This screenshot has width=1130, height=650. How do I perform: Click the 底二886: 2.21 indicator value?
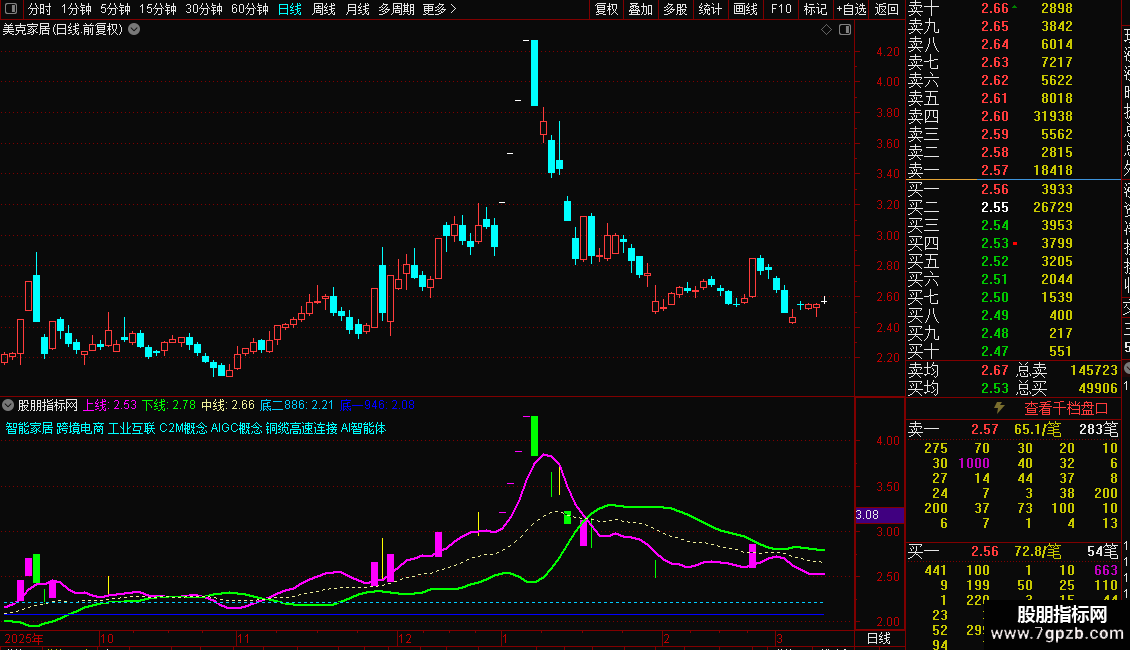tap(296, 405)
